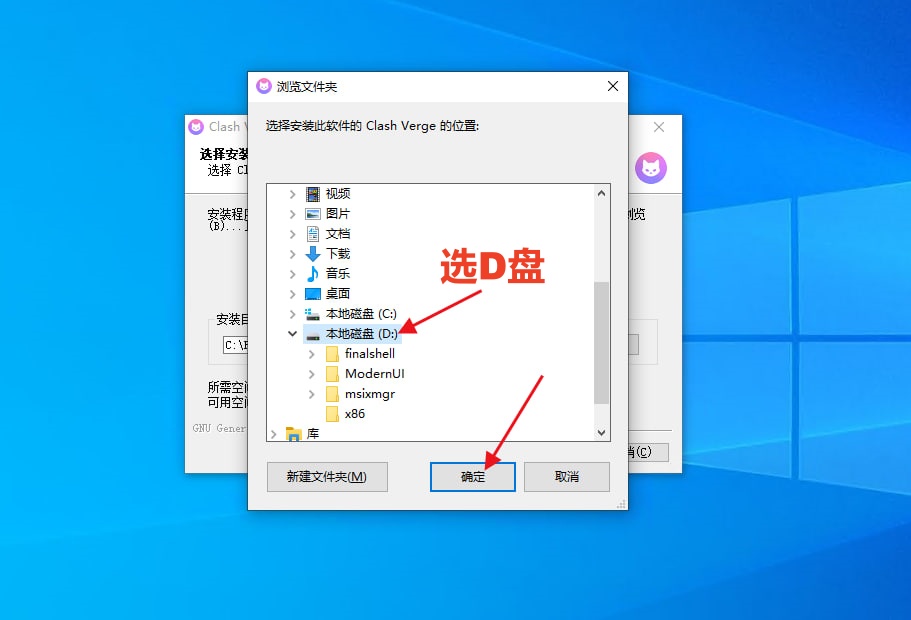Expand the 文档 tree node
Screen dimensions: 911x620
(x=292, y=234)
